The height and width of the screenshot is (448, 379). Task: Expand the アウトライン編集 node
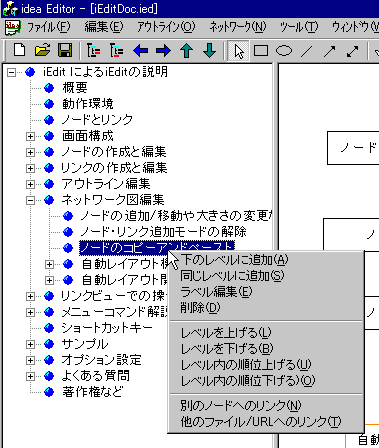point(30,184)
